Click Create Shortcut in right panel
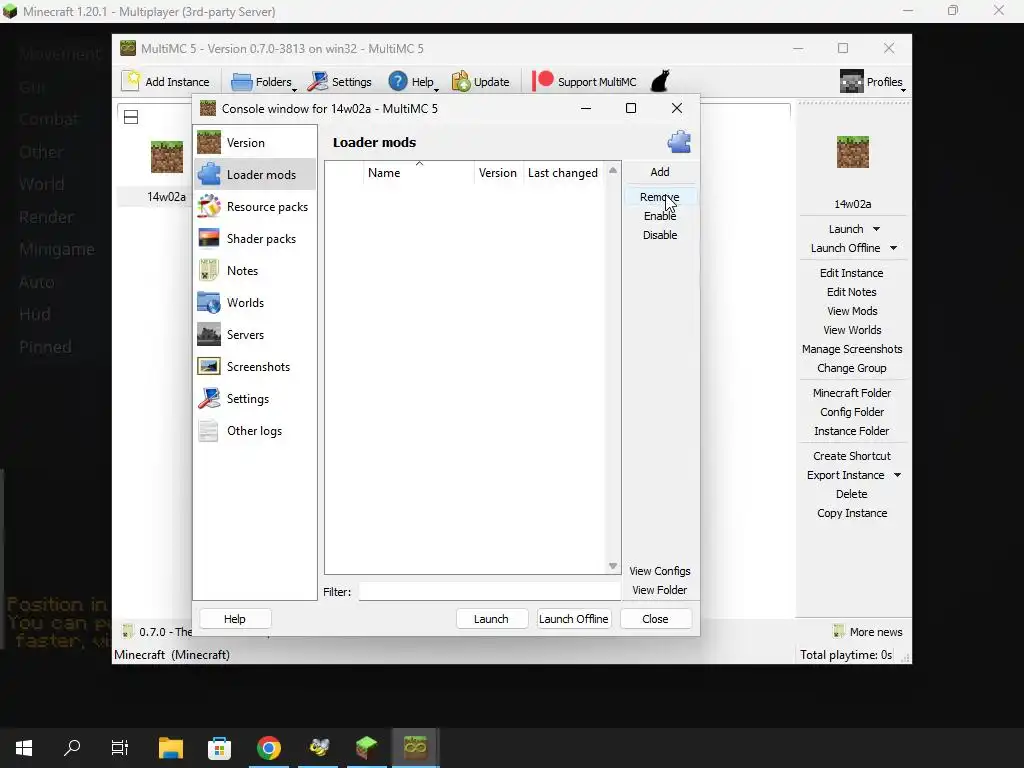Screen dimensions: 1024x768 [x=852, y=456]
